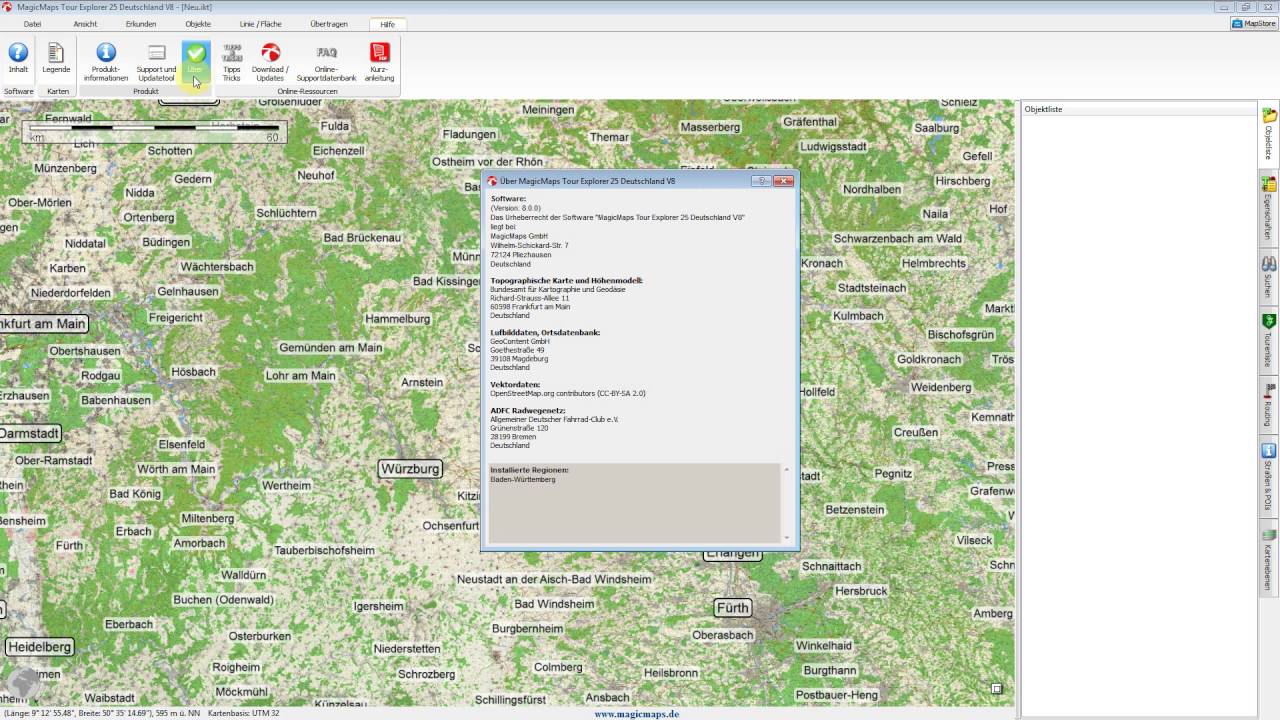Click Ansbach label on the map

[x=607, y=697]
